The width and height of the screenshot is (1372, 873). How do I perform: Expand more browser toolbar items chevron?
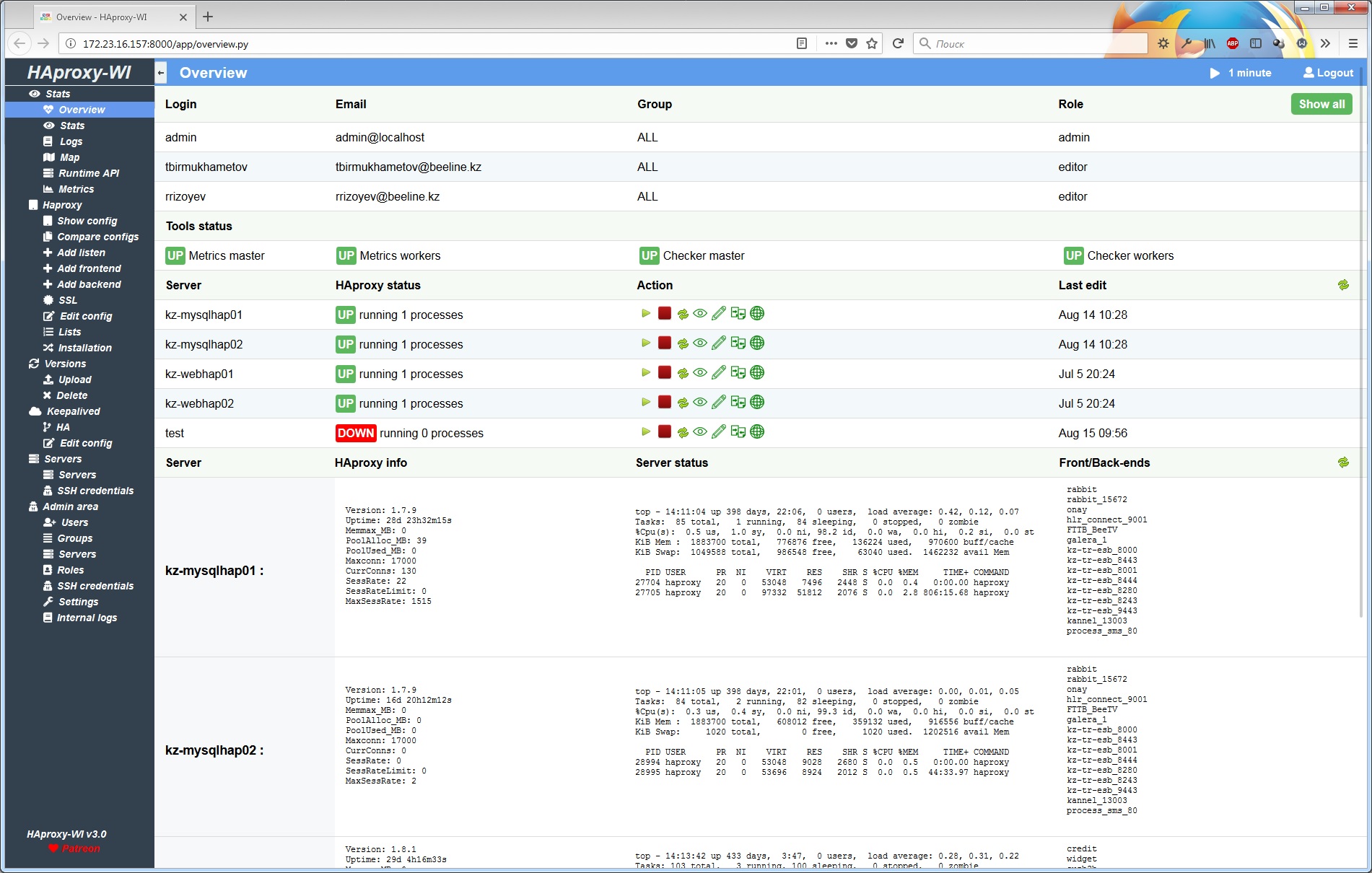pos(1325,43)
